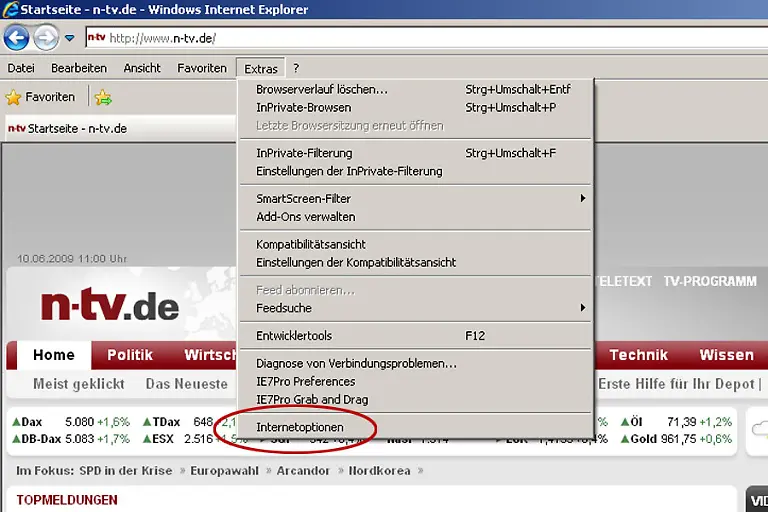This screenshot has width=768, height=512.
Task: Click the n-tv site icon in address bar
Action: 96,38
